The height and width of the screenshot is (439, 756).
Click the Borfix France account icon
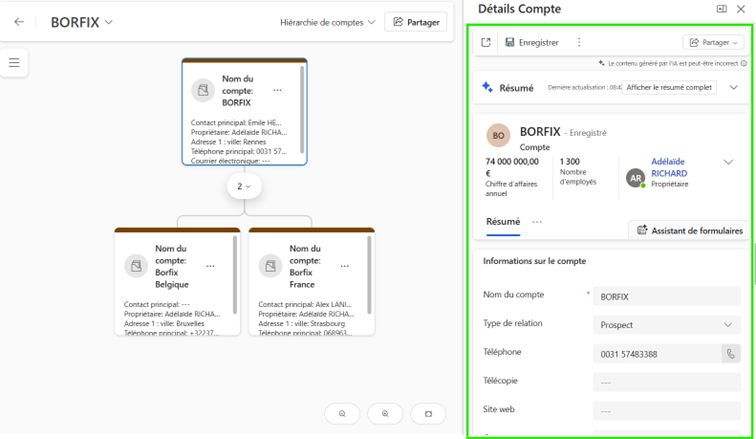[270, 266]
